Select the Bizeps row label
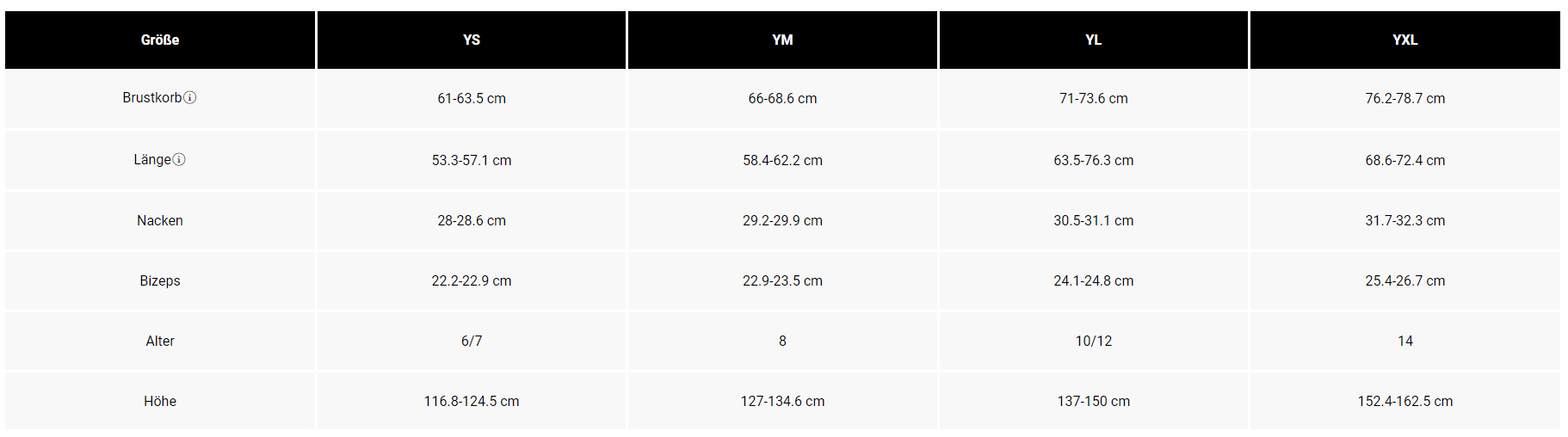Viewport: 1568px width, 437px height. [x=160, y=281]
